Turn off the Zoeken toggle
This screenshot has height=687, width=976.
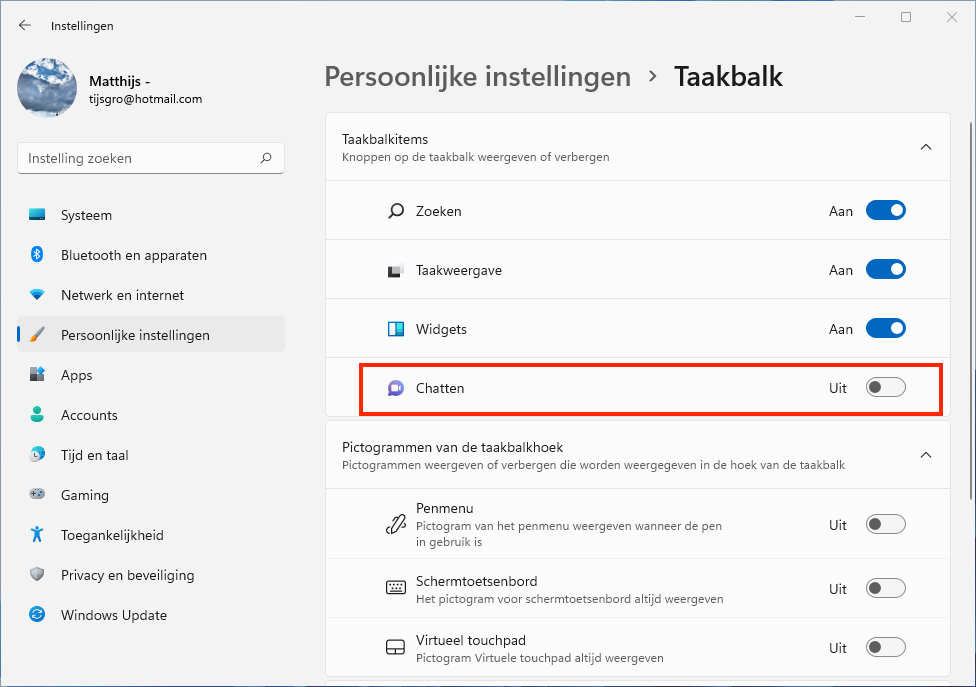(x=885, y=211)
